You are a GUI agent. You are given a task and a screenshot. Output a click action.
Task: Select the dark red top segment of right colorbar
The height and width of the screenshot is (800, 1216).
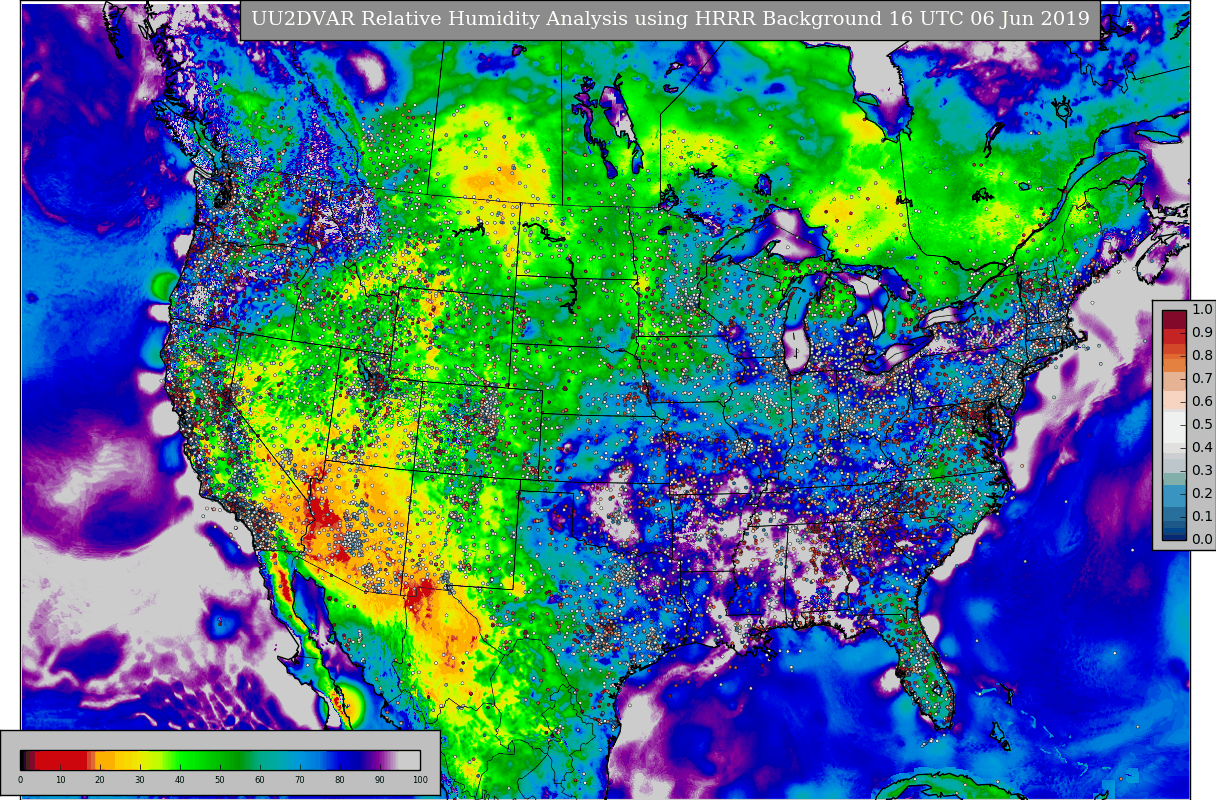1174,320
